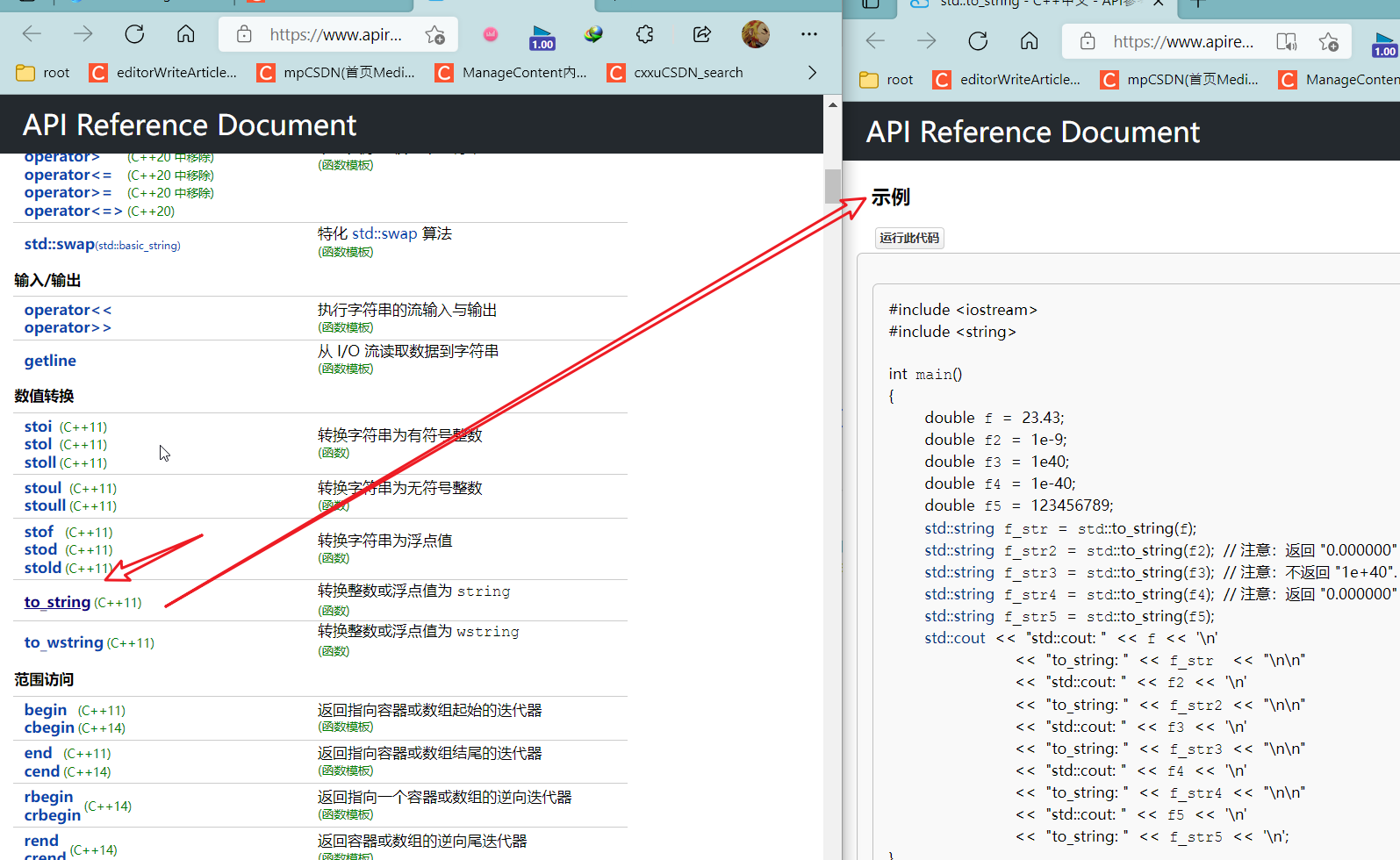This screenshot has height=860, width=1400.
Task: Open the stod link
Action: [x=40, y=549]
